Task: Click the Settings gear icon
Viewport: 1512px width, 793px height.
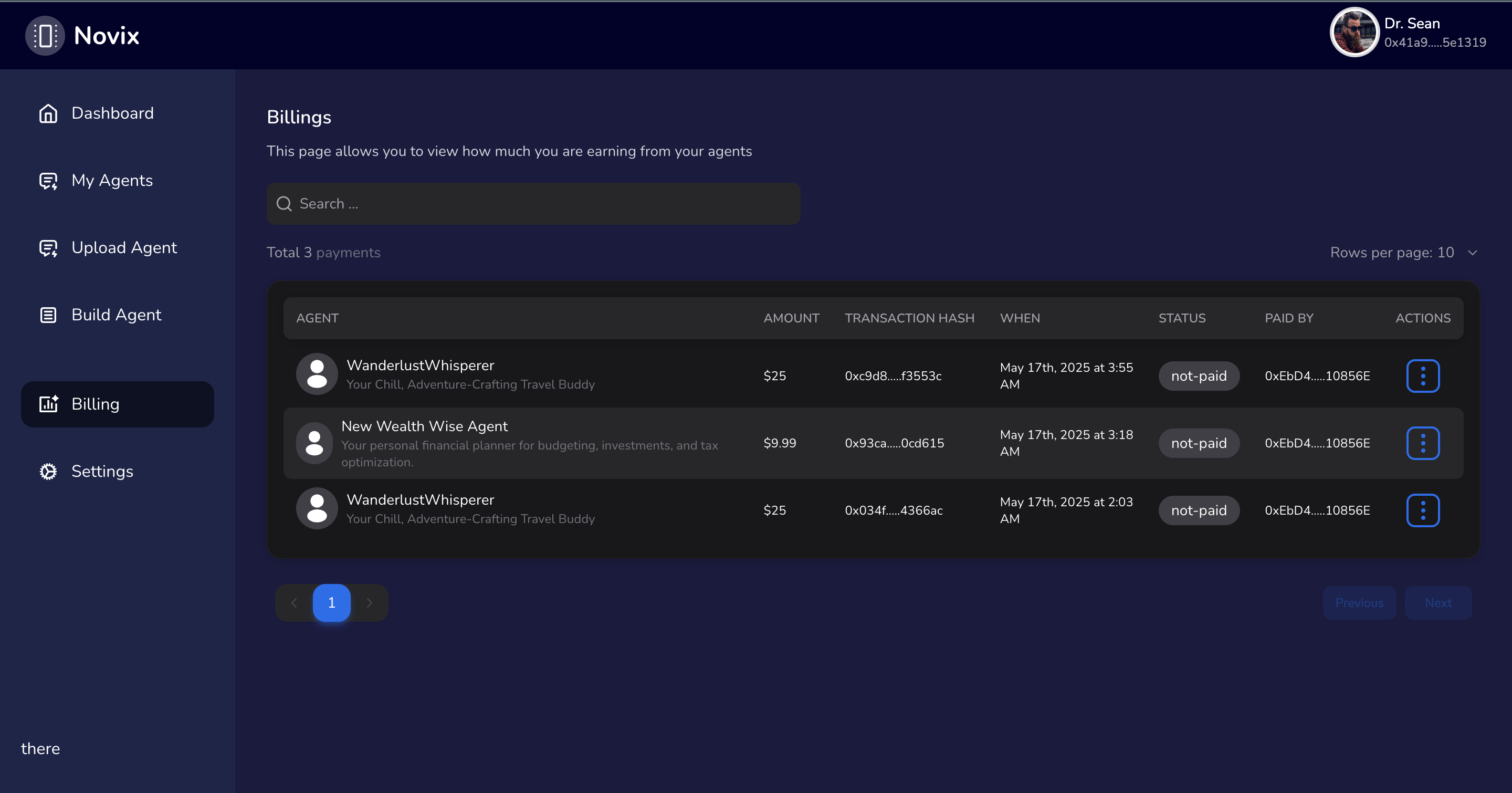Action: (48, 472)
